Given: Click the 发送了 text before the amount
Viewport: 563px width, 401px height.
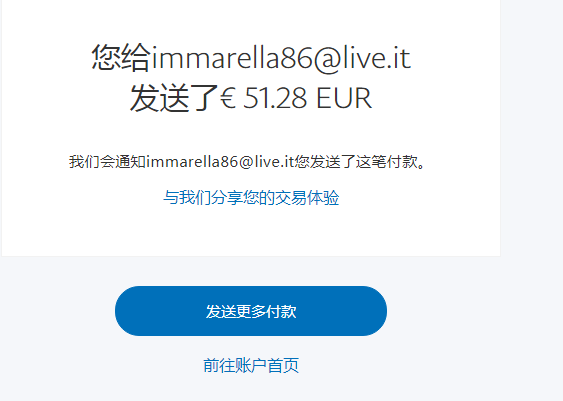Looking at the screenshot, I should point(174,98).
